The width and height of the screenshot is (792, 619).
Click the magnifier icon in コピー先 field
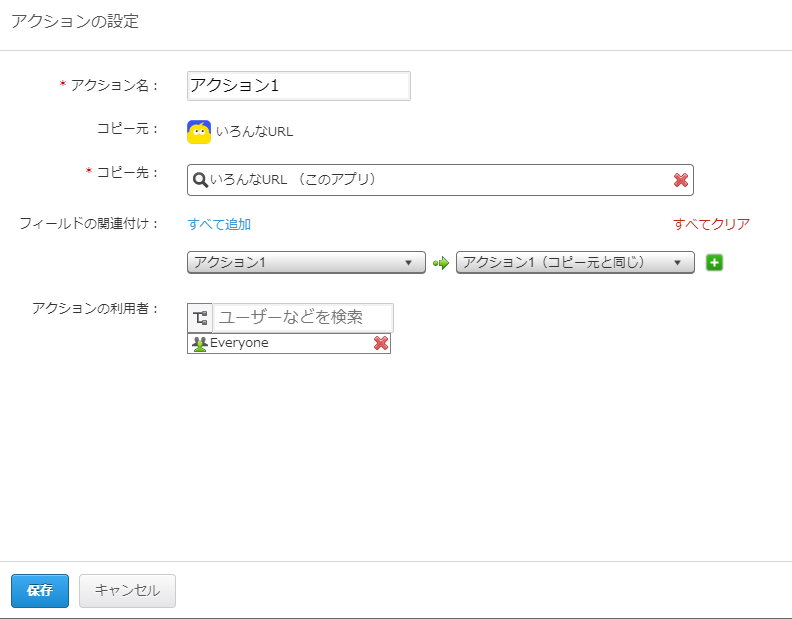(200, 180)
